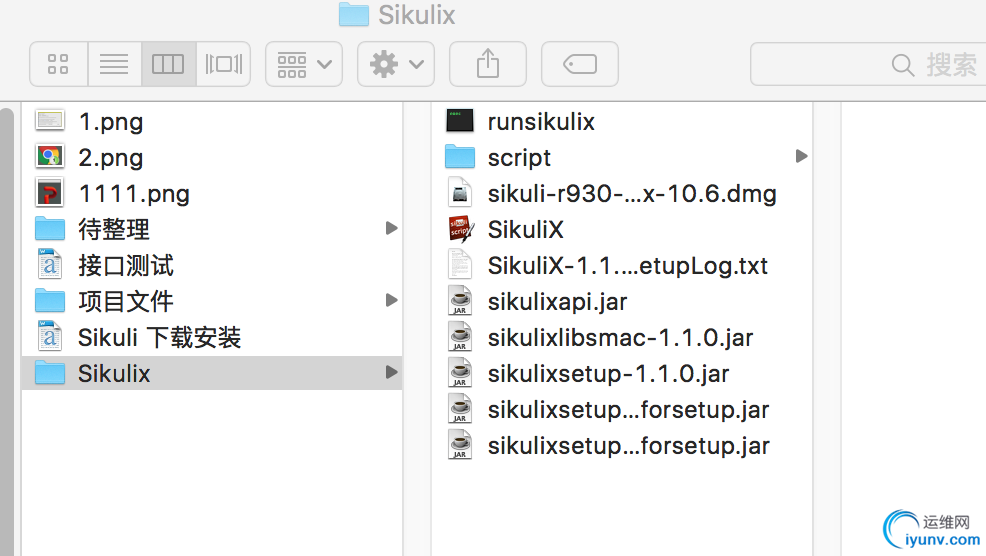Click the Sikulix row disclosure arrow
986x556 pixels.
point(391,372)
